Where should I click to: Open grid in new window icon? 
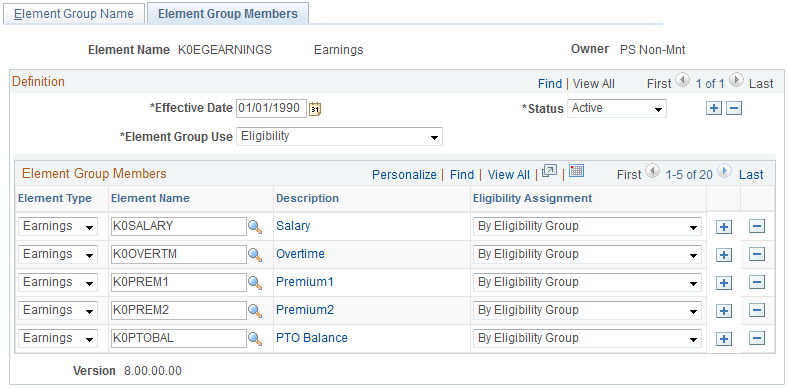(549, 171)
